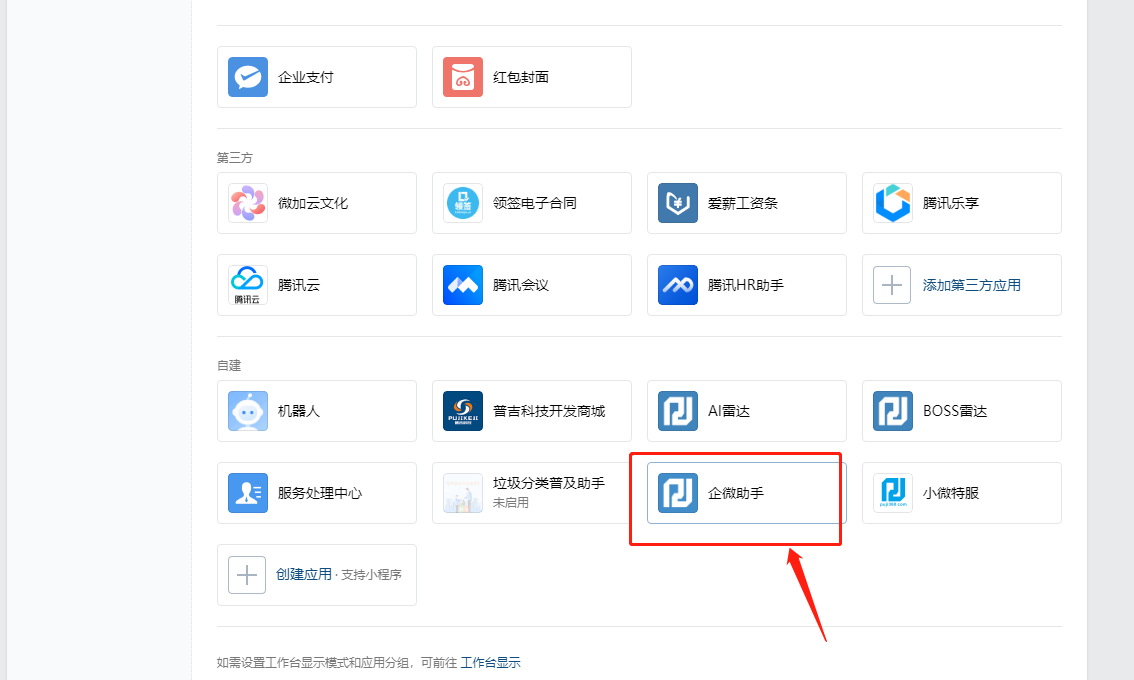Select the 红包封面 label
This screenshot has width=1134, height=680.
[x=521, y=77]
